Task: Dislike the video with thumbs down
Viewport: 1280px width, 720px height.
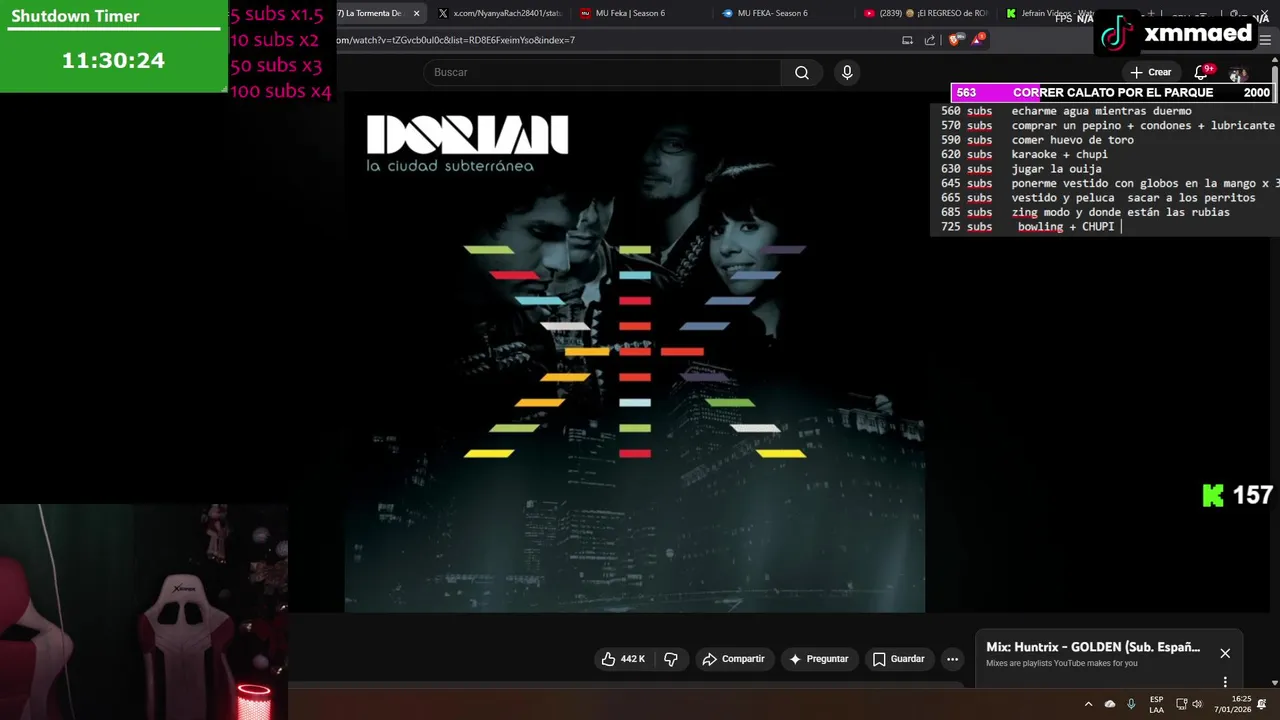Action: [671, 659]
